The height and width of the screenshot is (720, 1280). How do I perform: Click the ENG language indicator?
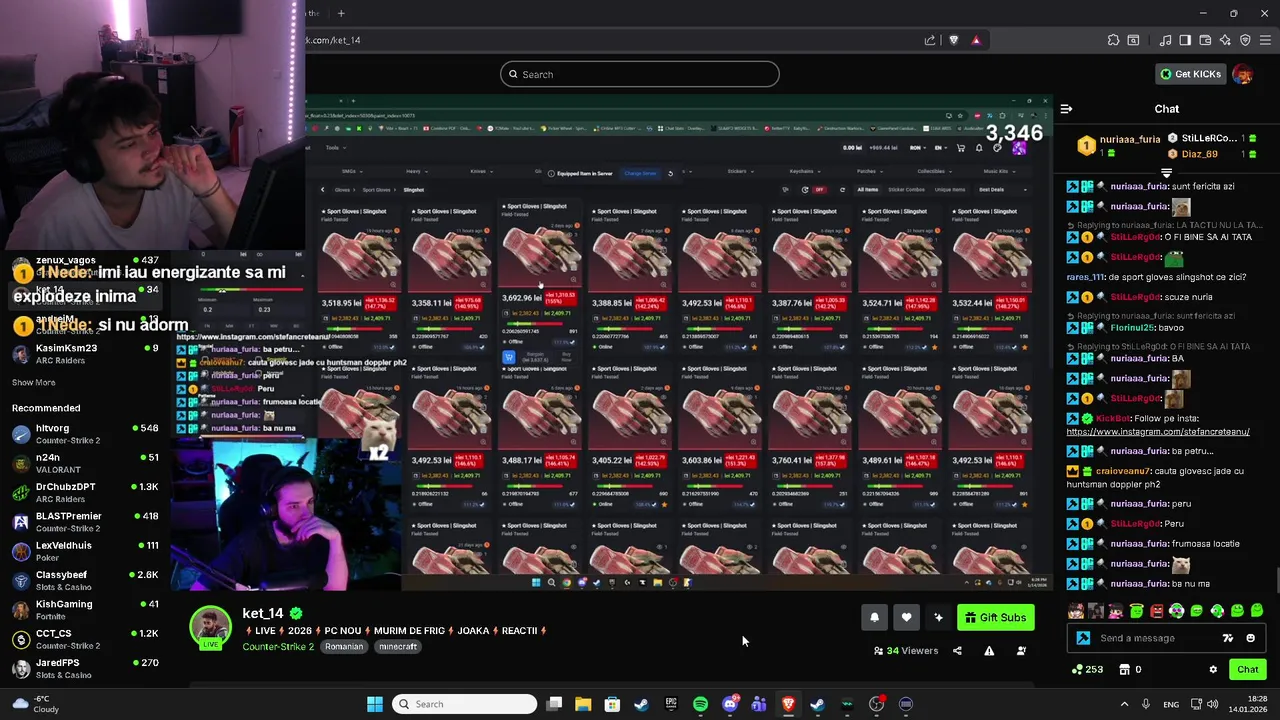tap(1171, 704)
